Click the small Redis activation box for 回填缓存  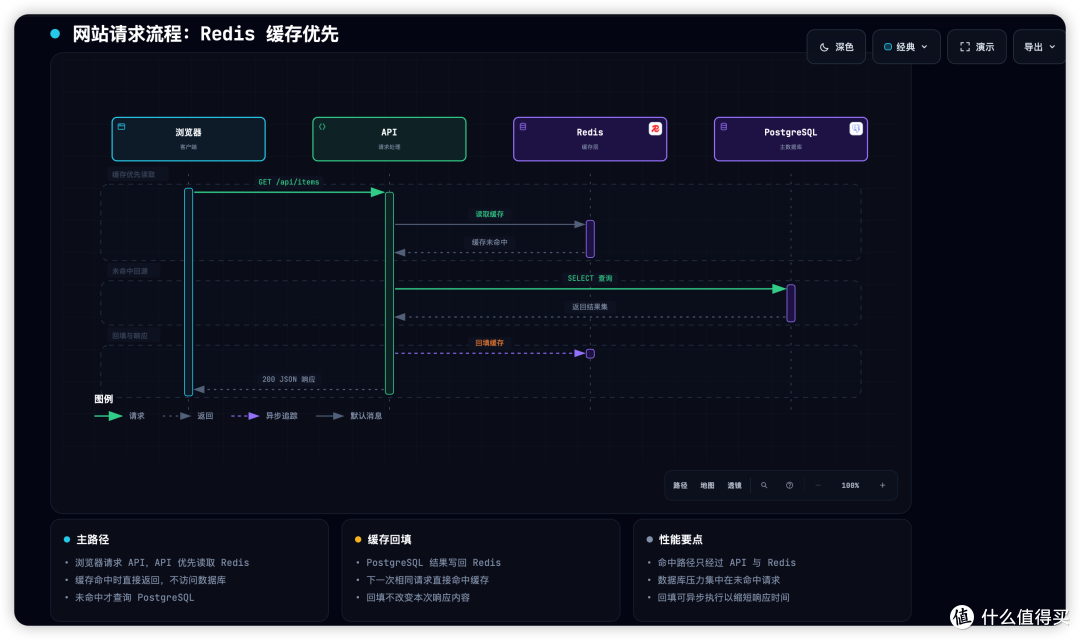(590, 354)
